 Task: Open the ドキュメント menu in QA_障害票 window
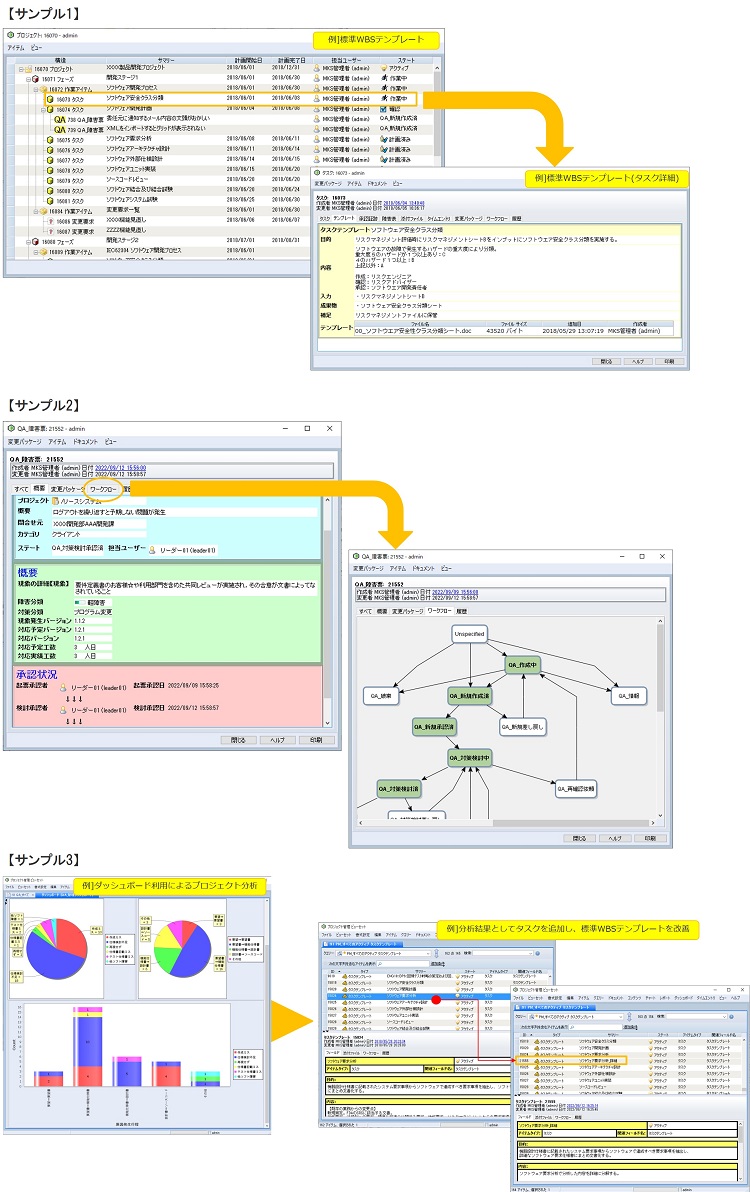85,441
